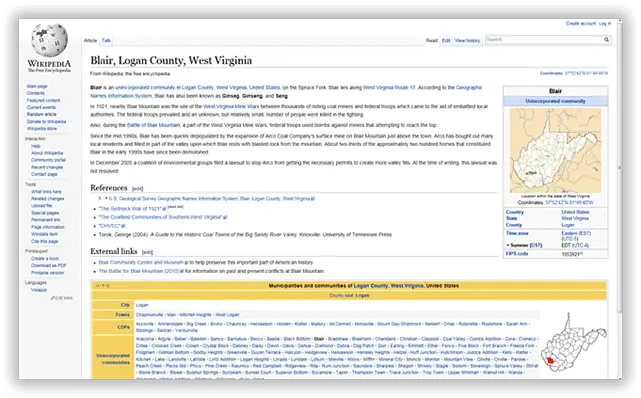Click Unincorporated community in infobox header
The image size is (641, 398).
tap(555, 101)
